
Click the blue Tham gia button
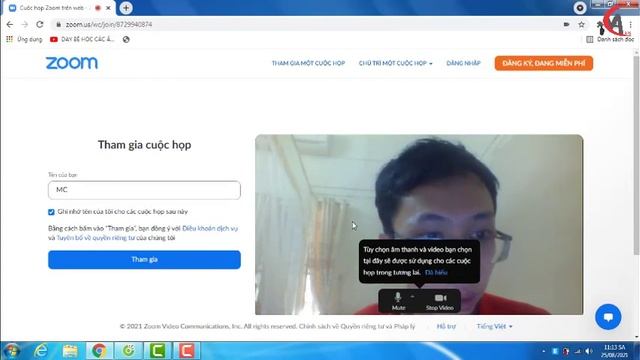point(144,260)
